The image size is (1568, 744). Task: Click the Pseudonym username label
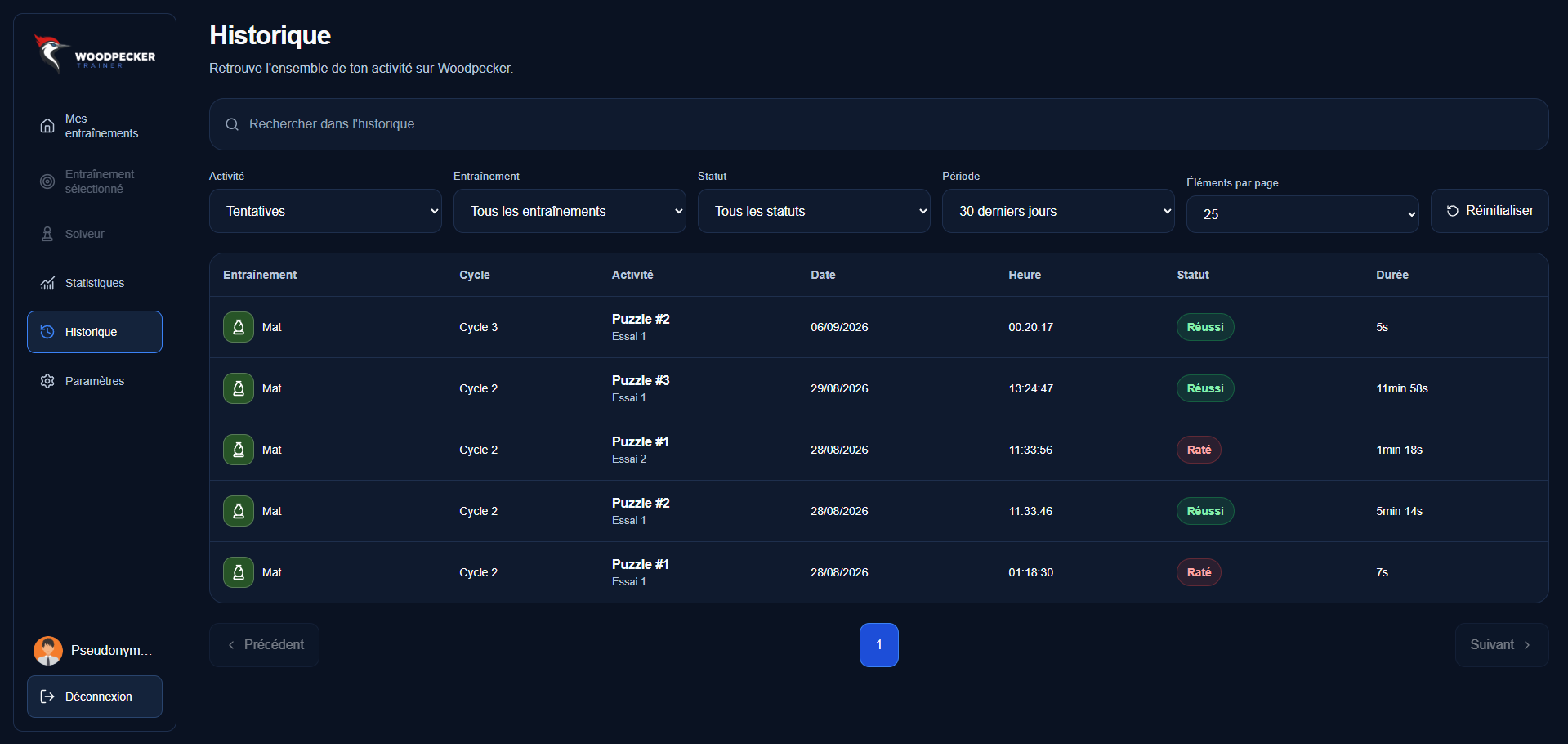pos(111,651)
